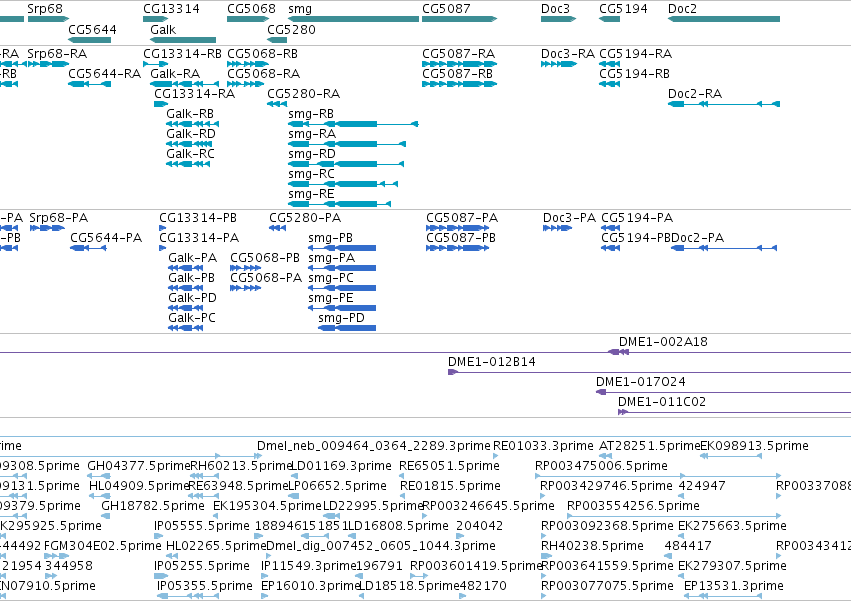Select the Srp68-PA protein label
The height and width of the screenshot is (601, 851).
(x=59, y=218)
